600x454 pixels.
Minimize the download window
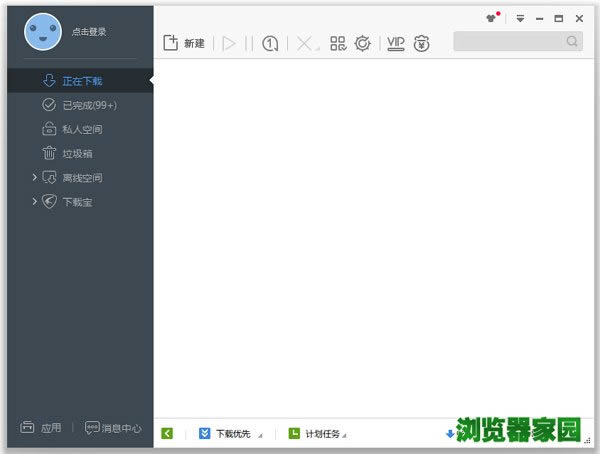(540, 18)
